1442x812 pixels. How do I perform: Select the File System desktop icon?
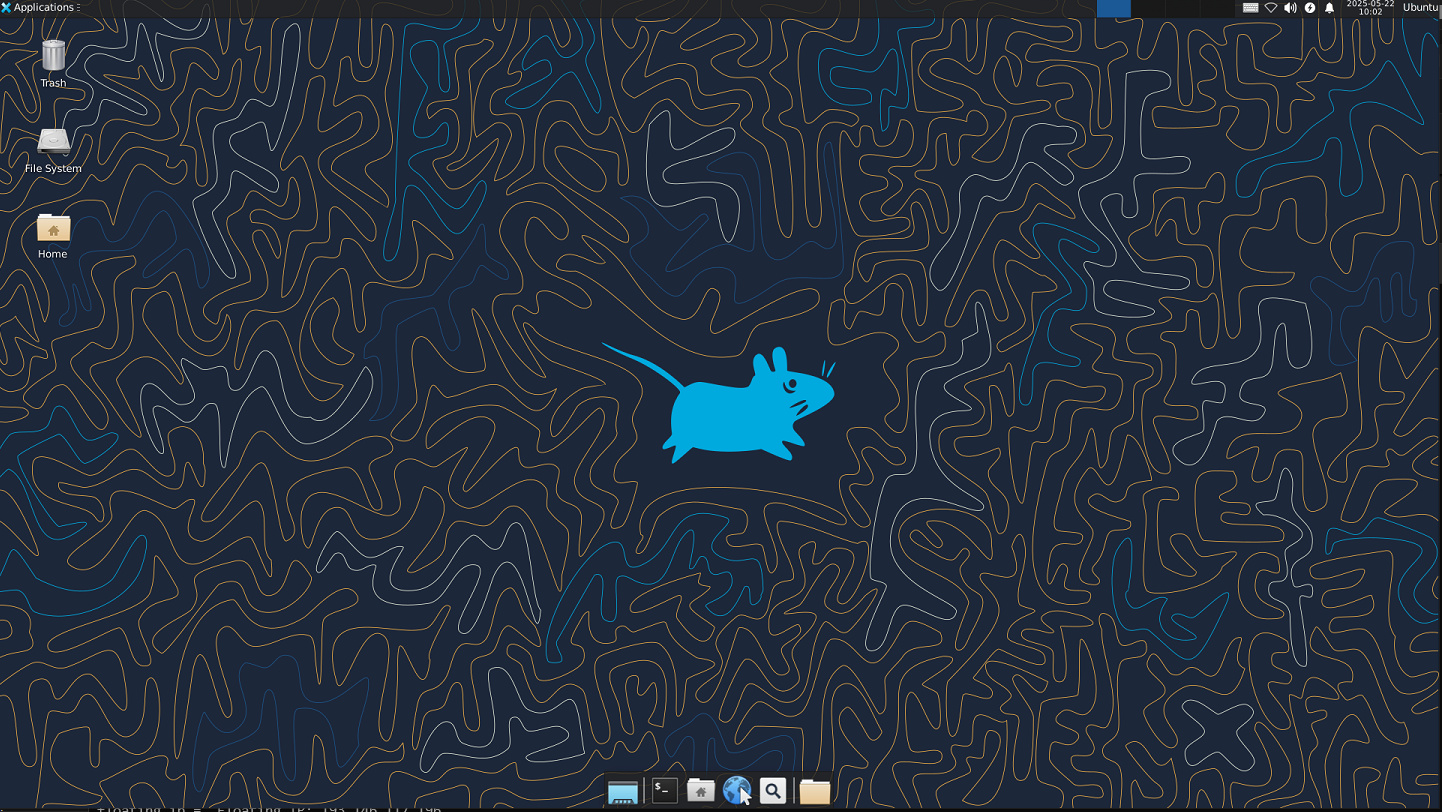coord(53,150)
